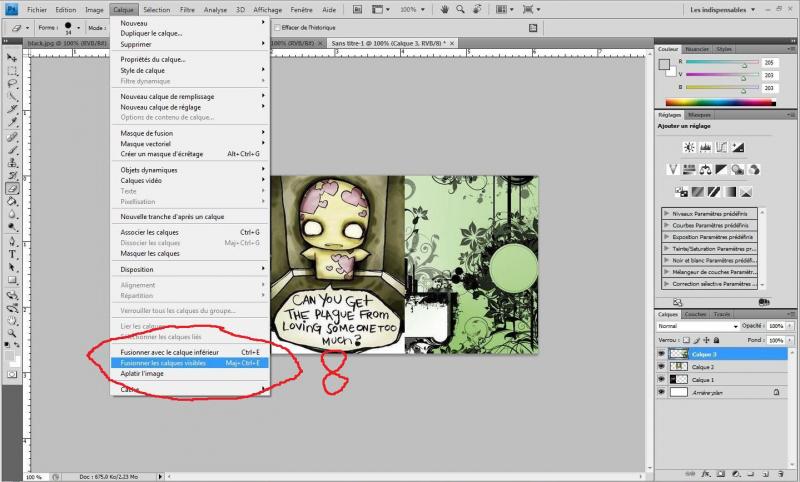Choose Fusionner les calques visibles
Viewport: 800px width, 482px height.
coord(190,363)
